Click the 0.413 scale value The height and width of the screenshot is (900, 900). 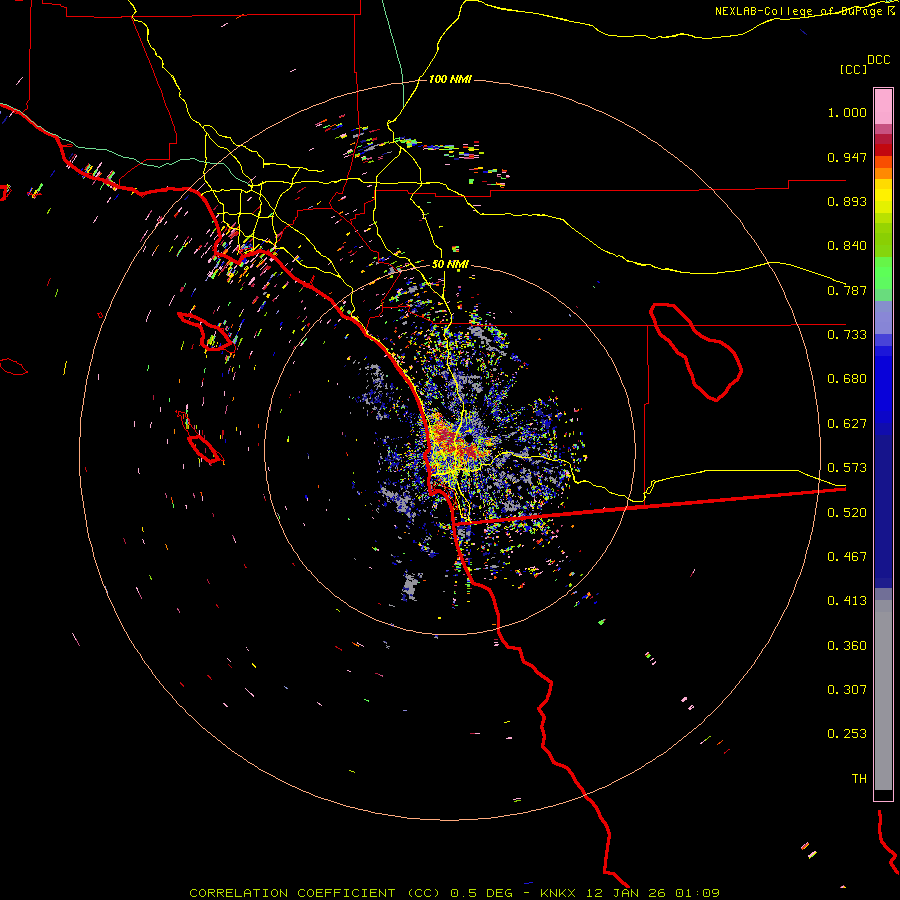[847, 601]
